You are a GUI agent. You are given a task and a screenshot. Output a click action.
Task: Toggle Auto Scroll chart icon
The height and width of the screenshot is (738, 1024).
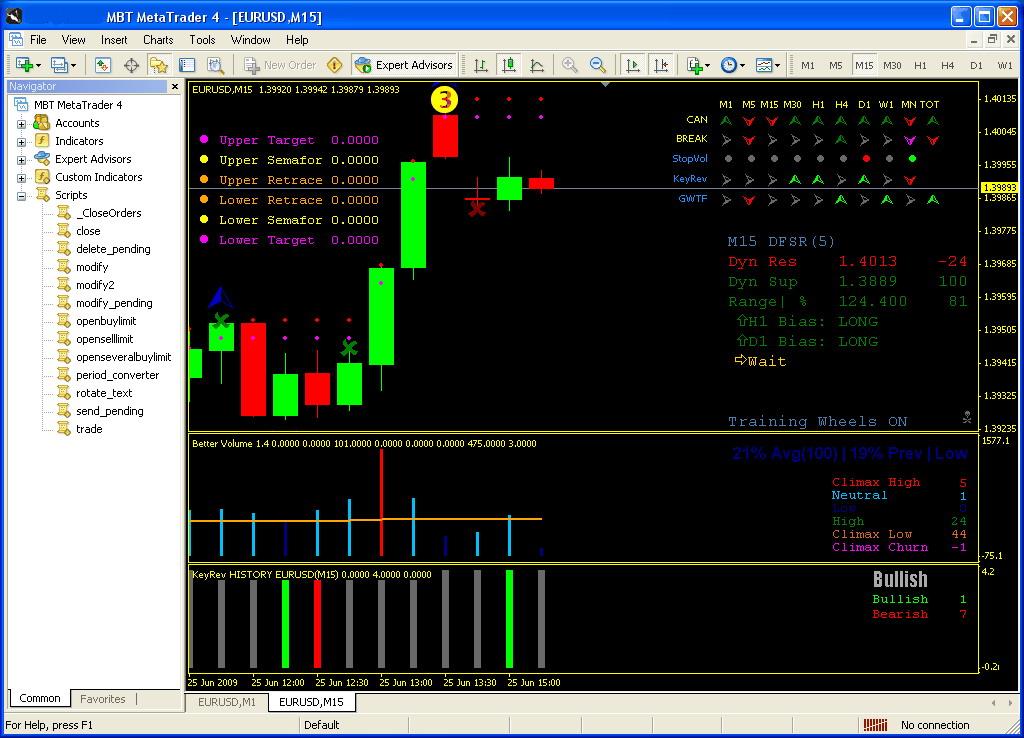[x=633, y=65]
